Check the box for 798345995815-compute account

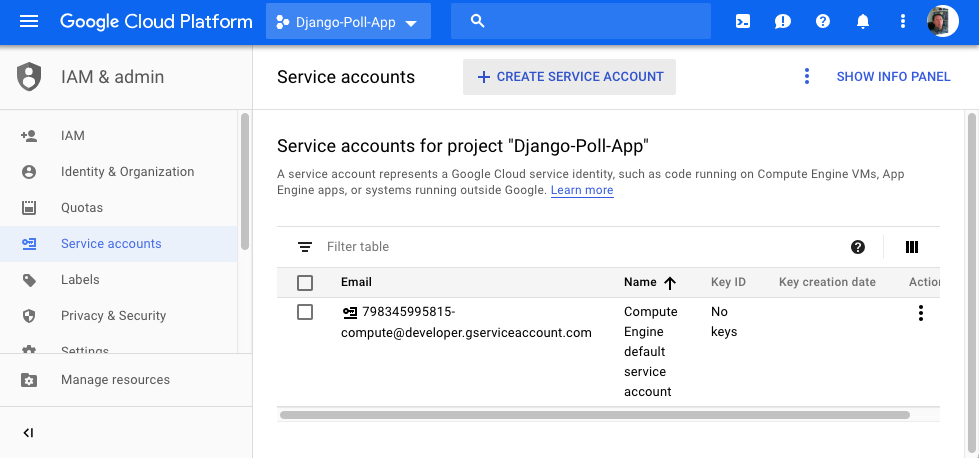click(305, 312)
